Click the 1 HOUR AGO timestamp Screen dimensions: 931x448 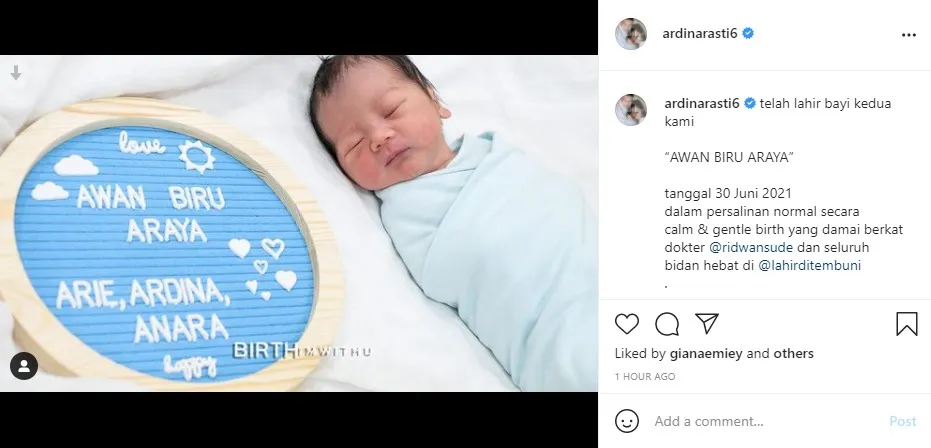[x=645, y=377]
